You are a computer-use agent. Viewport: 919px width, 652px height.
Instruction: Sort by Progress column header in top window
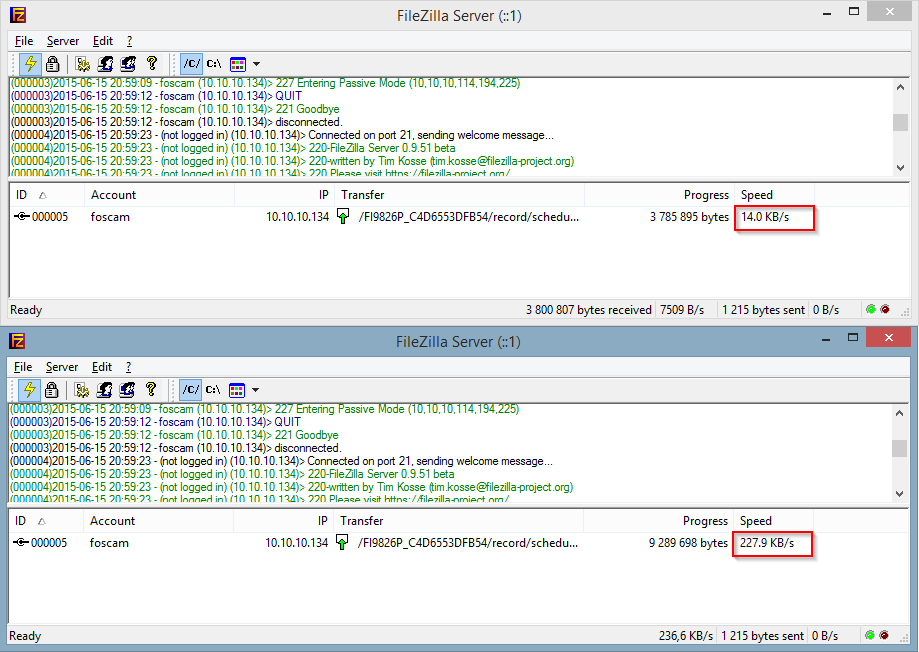[660, 195]
